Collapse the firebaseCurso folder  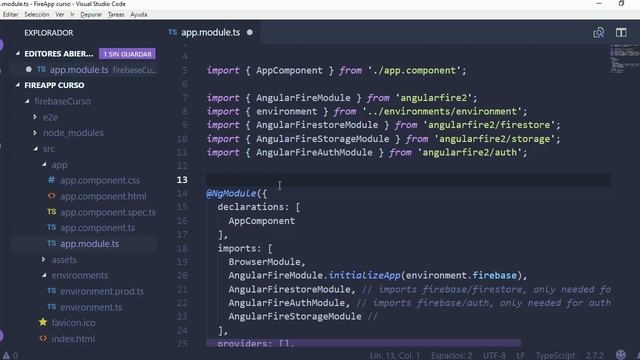coord(27,101)
